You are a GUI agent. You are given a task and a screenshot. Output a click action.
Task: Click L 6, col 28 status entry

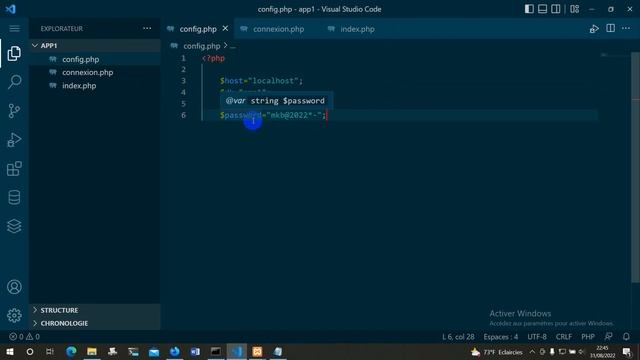[x=458, y=337]
